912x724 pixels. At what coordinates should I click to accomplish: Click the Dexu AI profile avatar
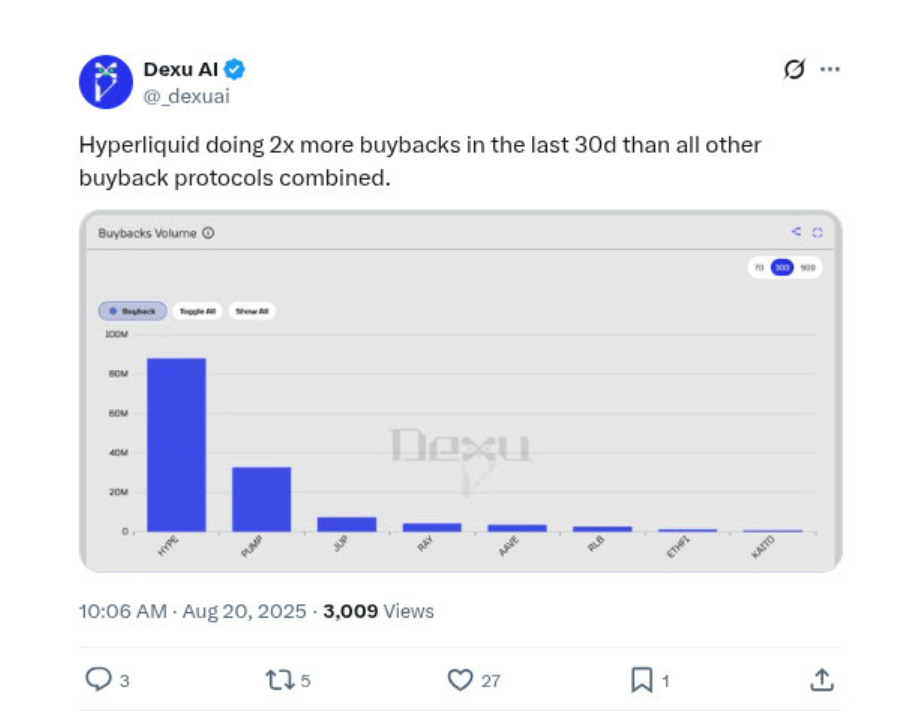coord(106,82)
